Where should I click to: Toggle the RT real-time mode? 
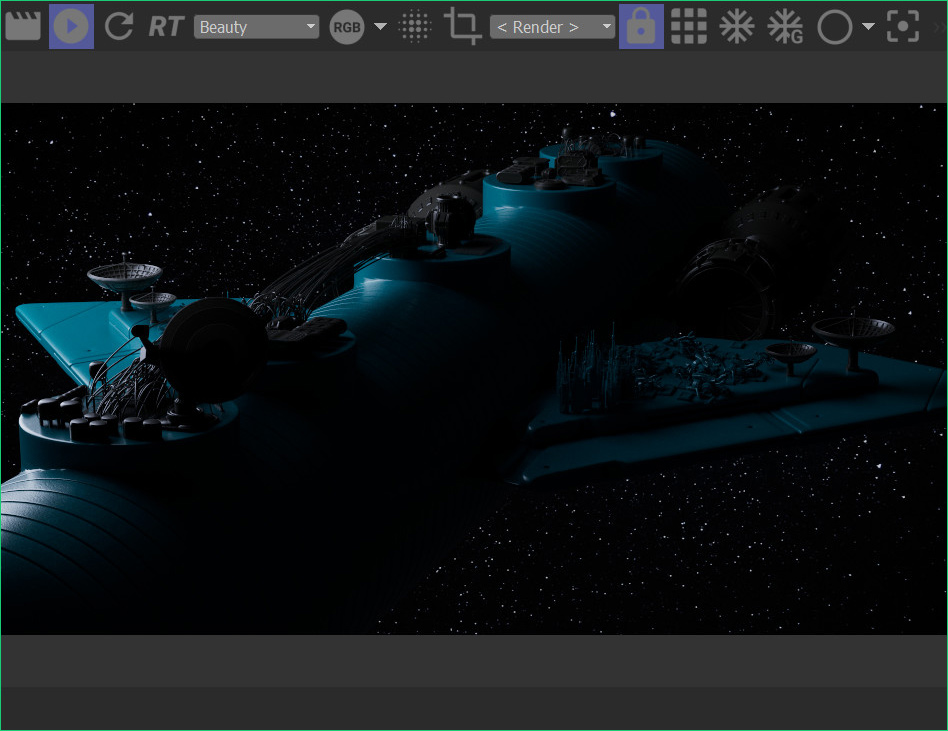click(166, 27)
